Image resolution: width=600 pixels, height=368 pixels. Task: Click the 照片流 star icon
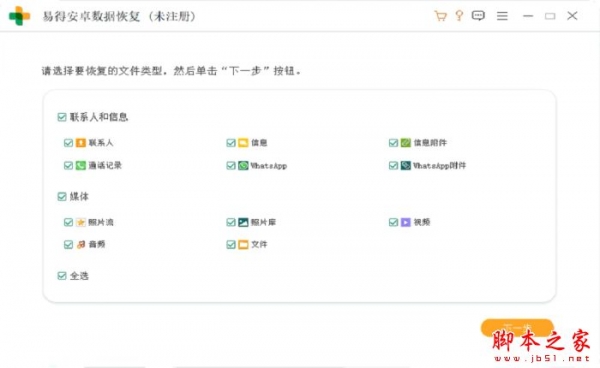(x=80, y=222)
